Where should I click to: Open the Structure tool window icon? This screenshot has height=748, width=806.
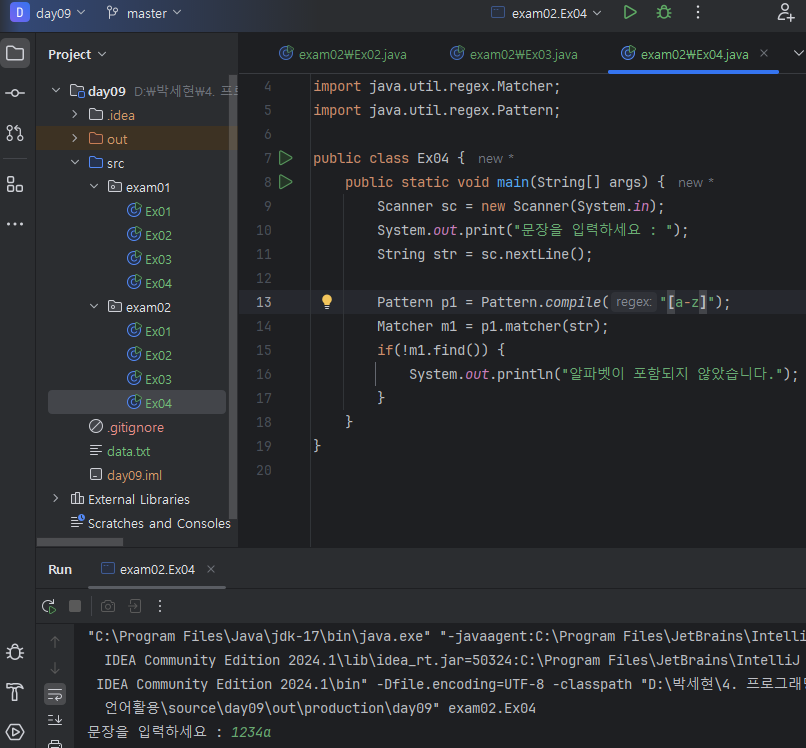click(x=15, y=184)
